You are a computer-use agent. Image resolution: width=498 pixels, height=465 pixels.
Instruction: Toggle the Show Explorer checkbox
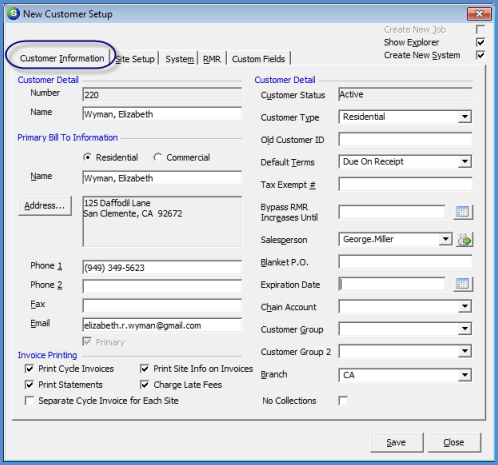point(480,42)
